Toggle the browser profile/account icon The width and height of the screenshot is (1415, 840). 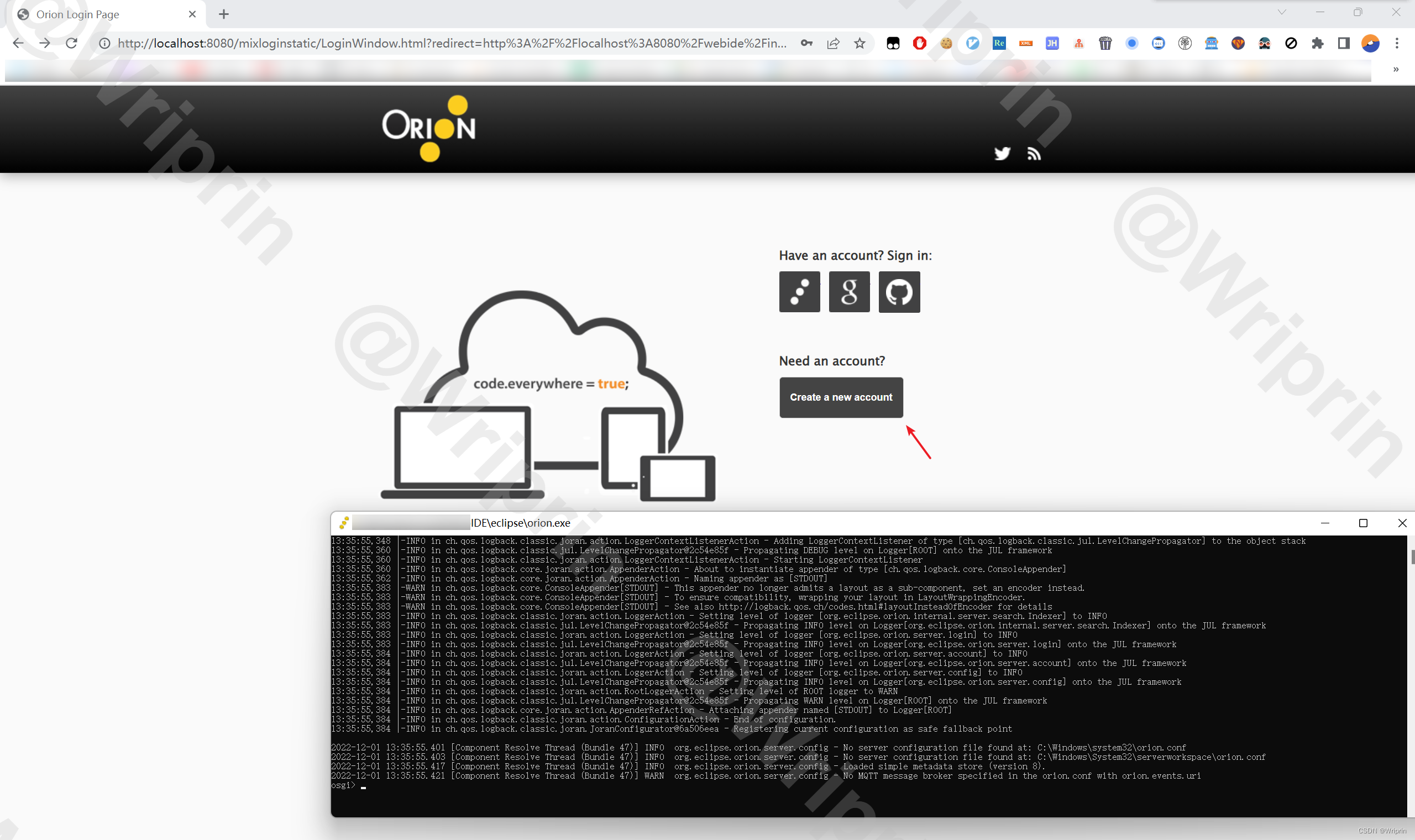(1370, 43)
